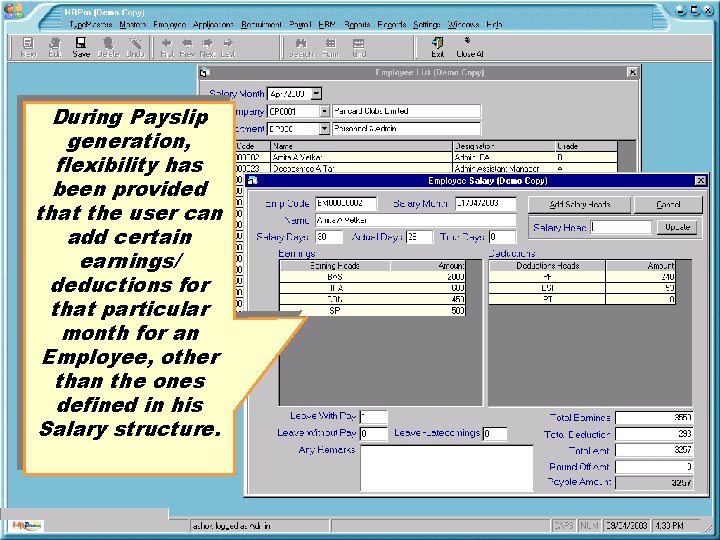
Task: Click the Add Salary Heads button
Action: [x=579, y=205]
